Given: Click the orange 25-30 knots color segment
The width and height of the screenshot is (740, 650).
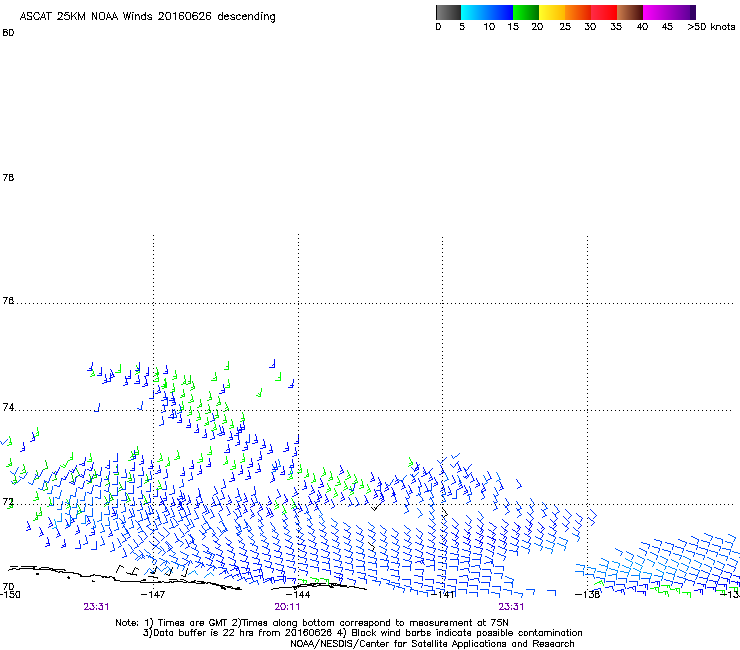Looking at the screenshot, I should pyautogui.click(x=578, y=12).
